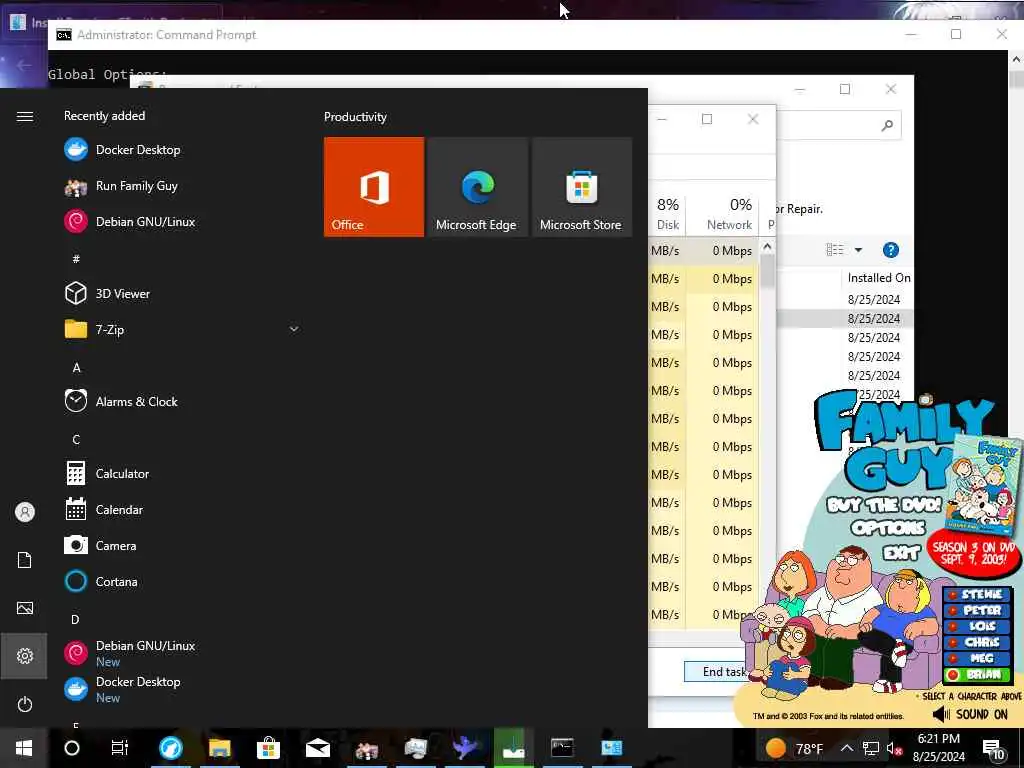This screenshot has width=1024, height=768.
Task: Open notification center with 10 badge
Action: [993, 749]
